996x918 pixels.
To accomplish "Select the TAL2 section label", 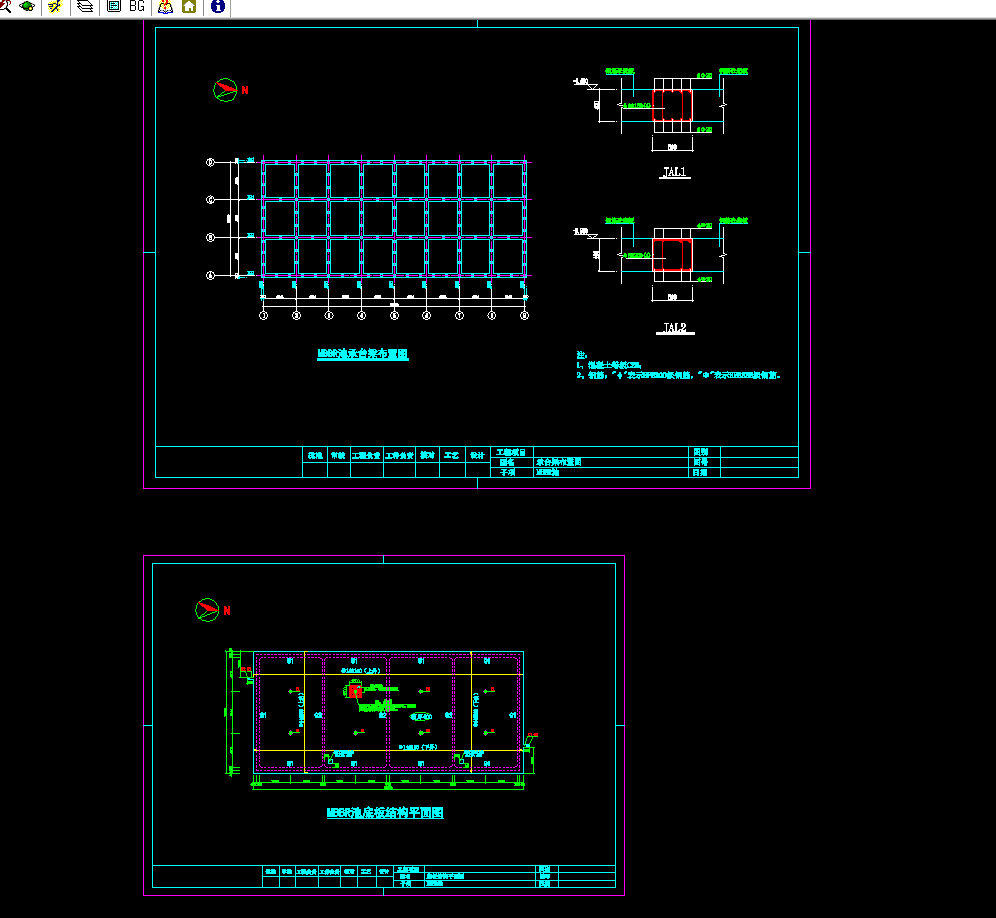I will [675, 328].
